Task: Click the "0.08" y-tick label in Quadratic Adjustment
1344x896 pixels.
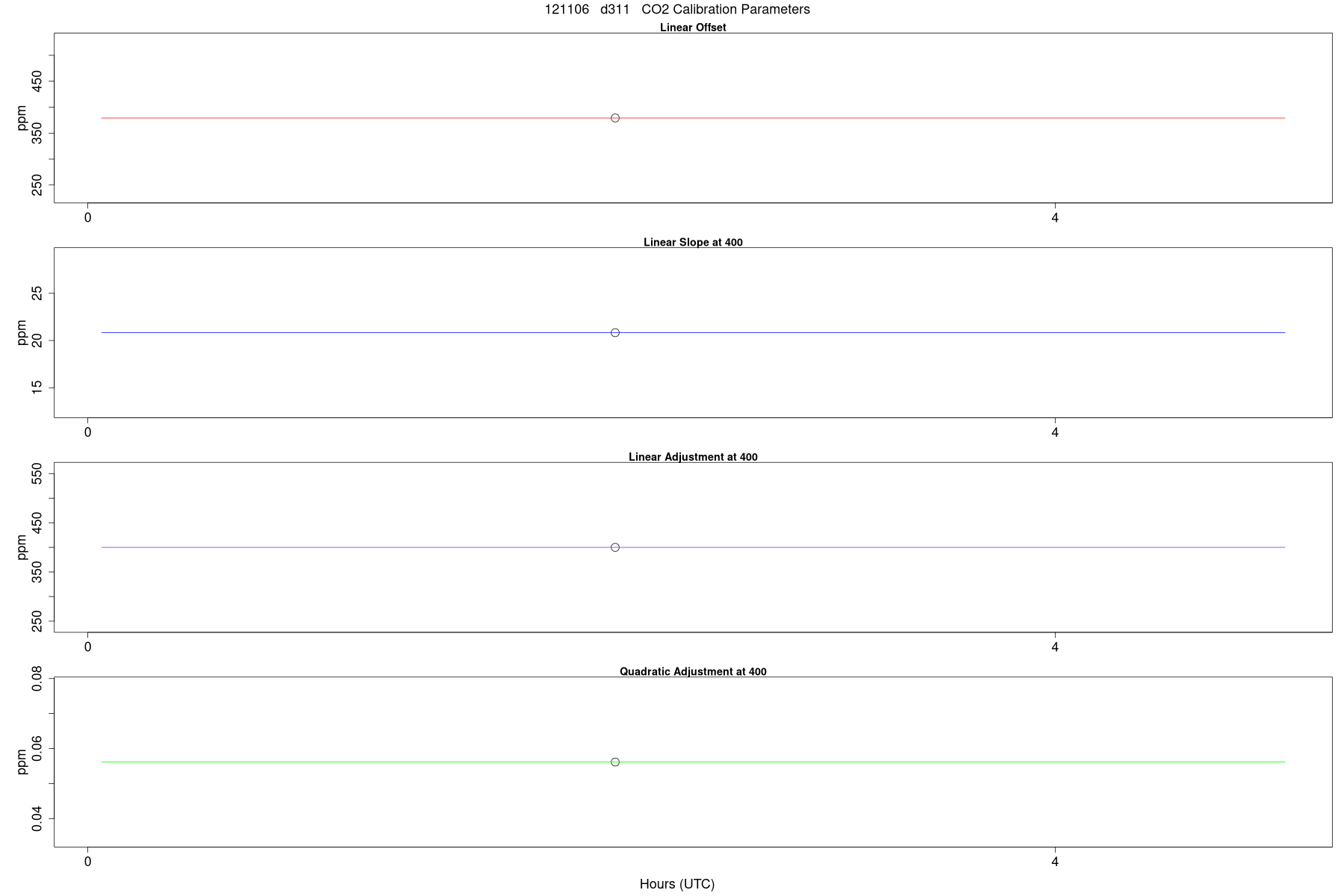Action: coord(37,678)
